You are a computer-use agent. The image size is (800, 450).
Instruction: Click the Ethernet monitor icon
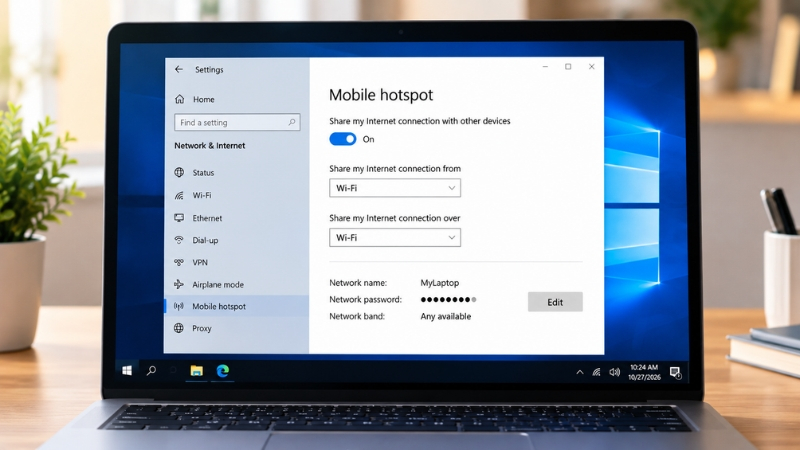(x=179, y=218)
